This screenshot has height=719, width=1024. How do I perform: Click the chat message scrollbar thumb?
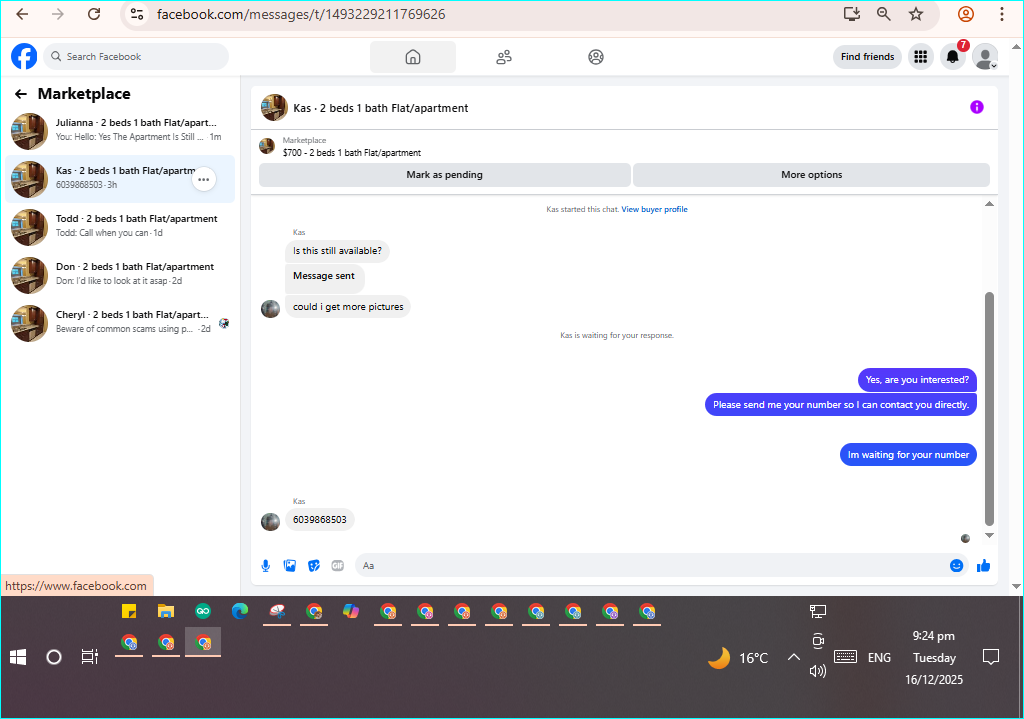coord(989,408)
